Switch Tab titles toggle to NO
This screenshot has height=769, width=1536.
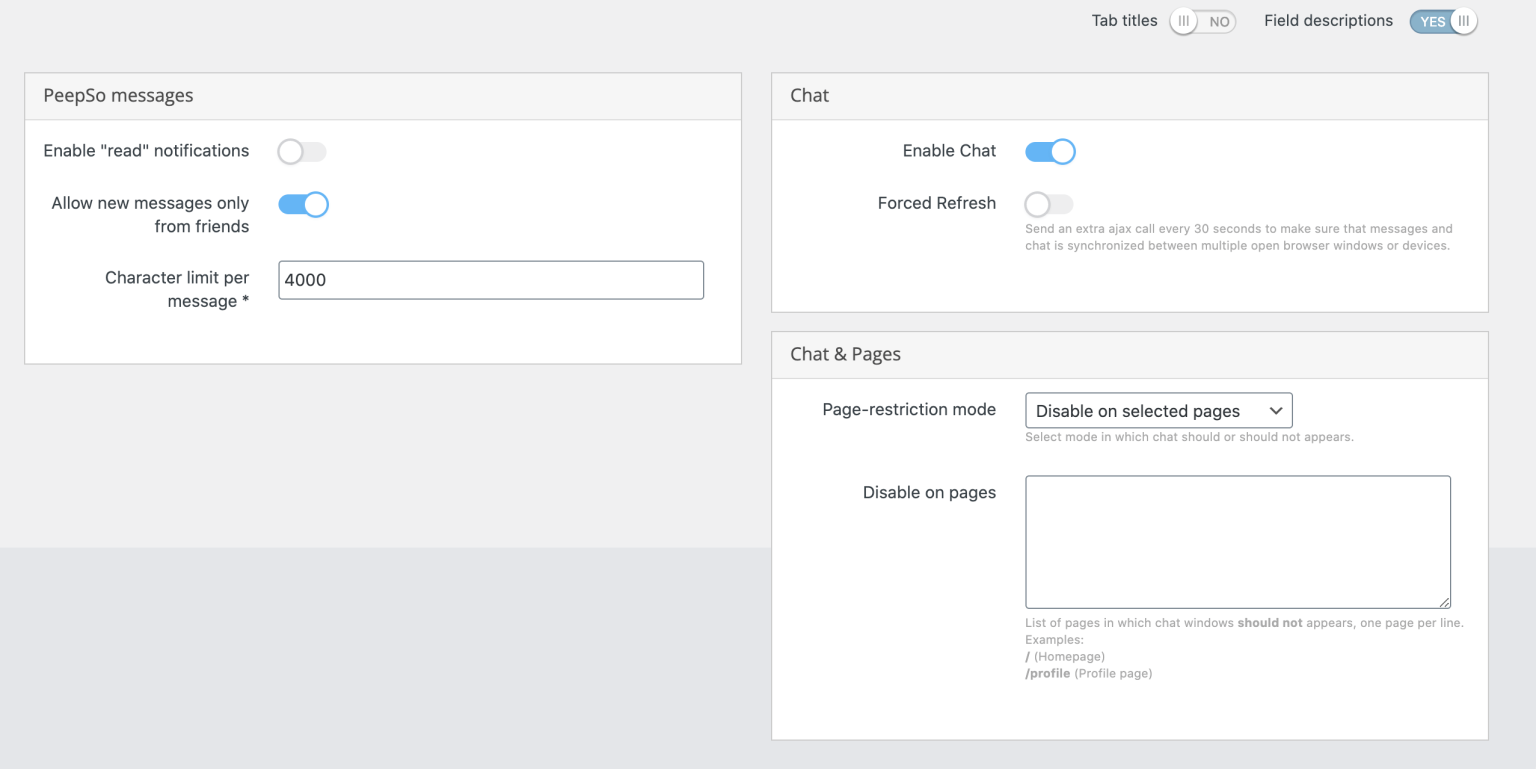1202,20
